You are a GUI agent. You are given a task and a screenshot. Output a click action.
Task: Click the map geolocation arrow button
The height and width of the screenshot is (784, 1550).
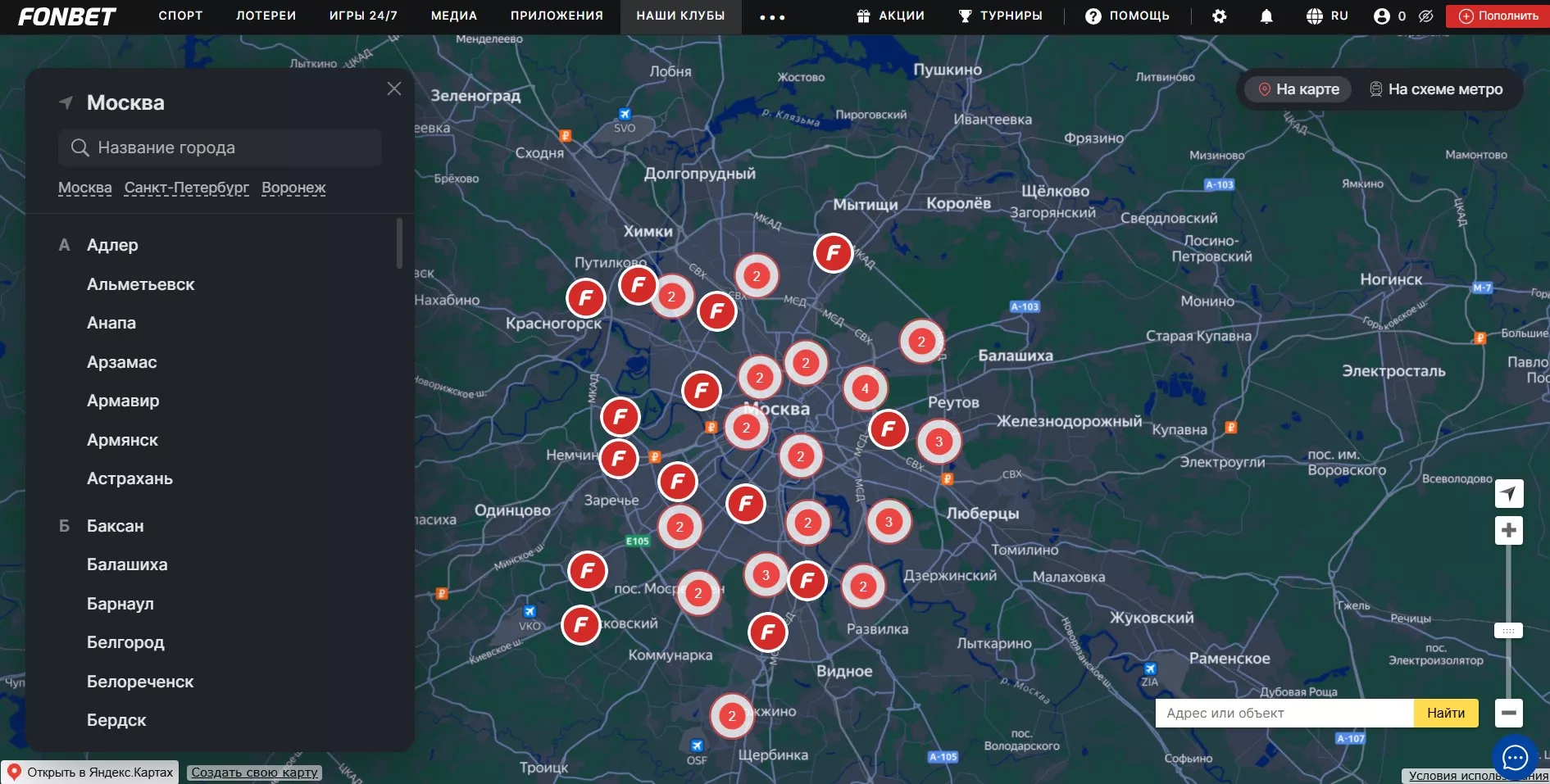(x=1508, y=493)
